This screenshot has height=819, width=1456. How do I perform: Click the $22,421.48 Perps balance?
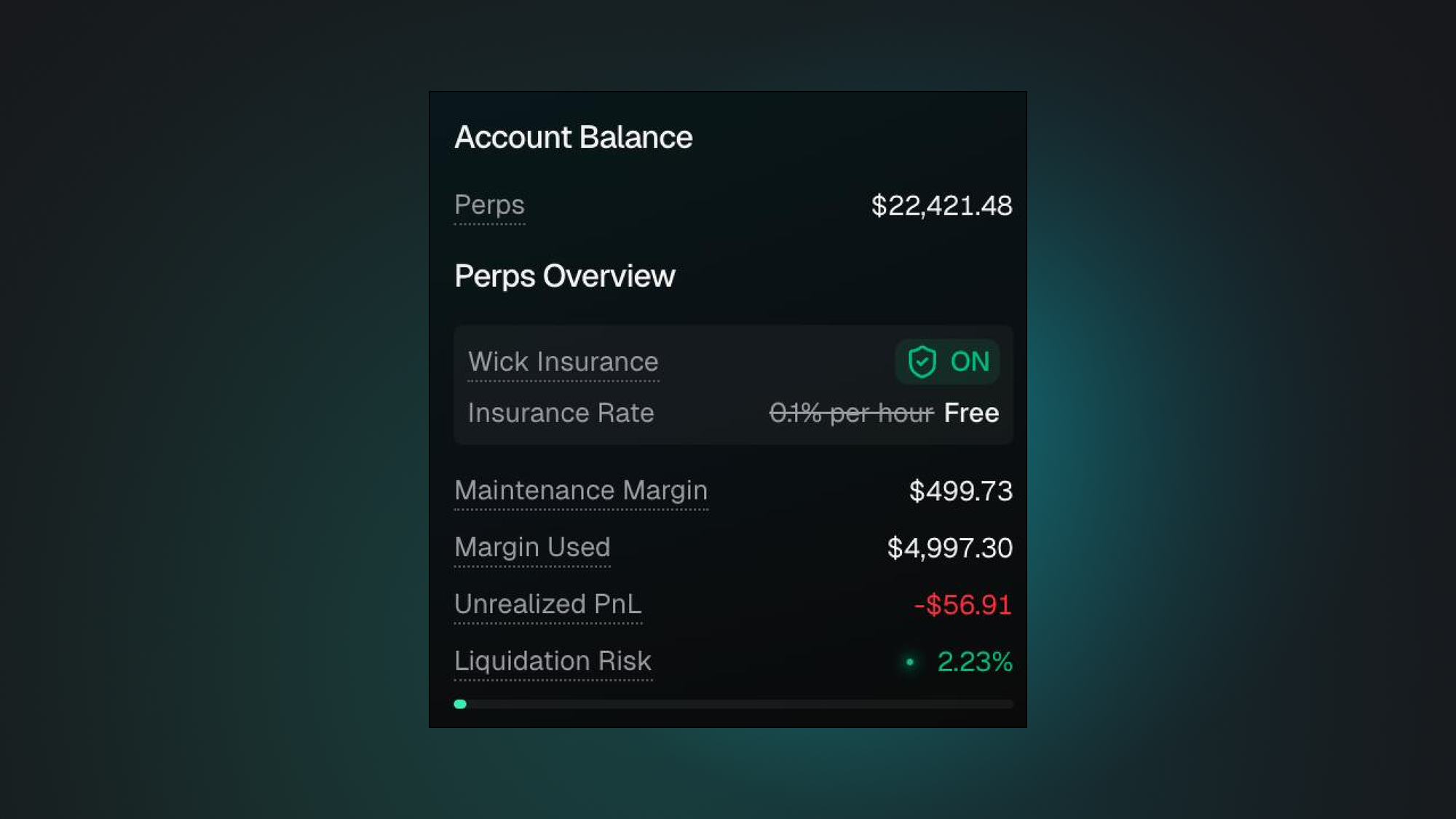click(941, 206)
